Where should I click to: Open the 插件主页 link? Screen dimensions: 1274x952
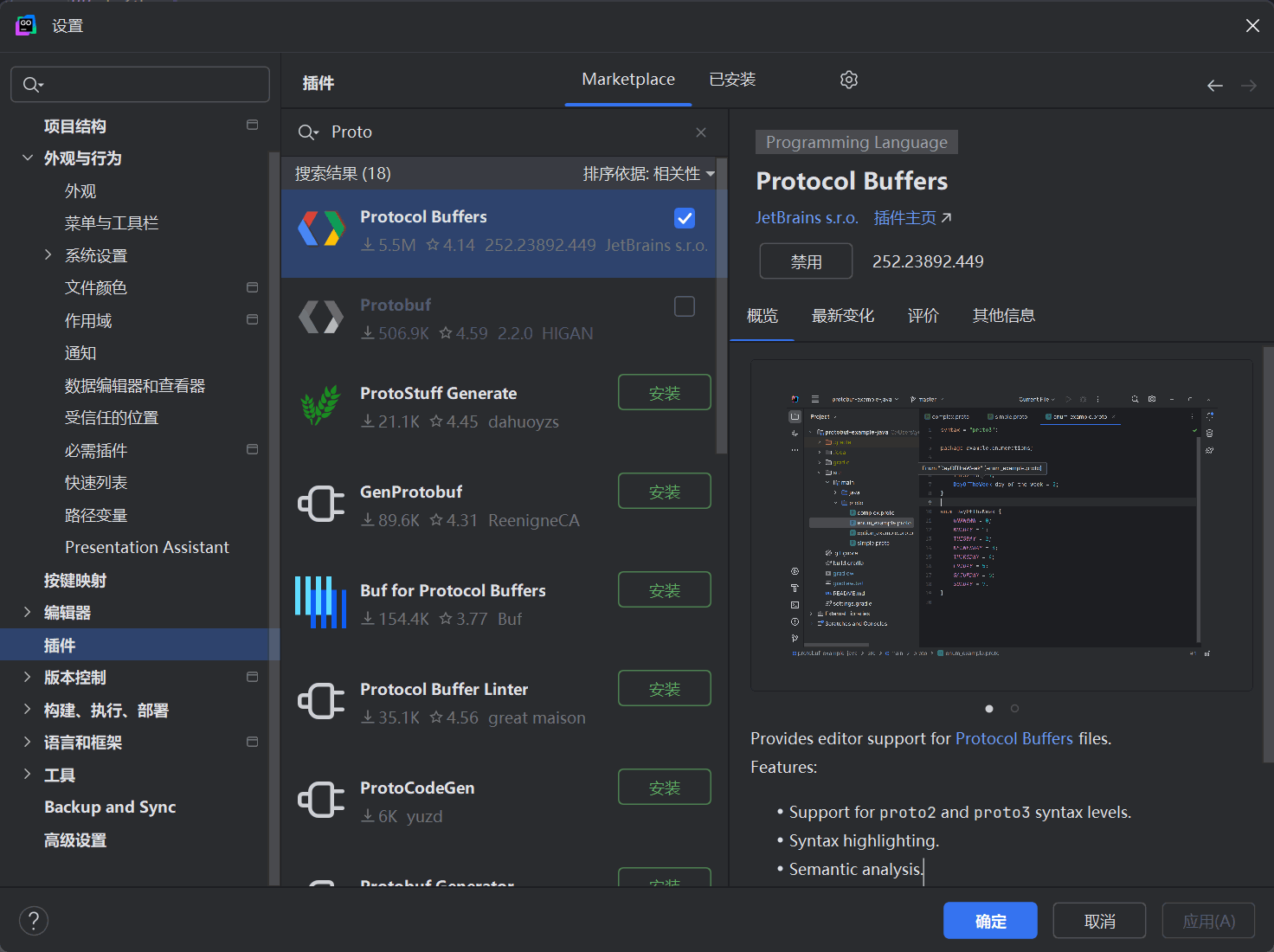[912, 217]
